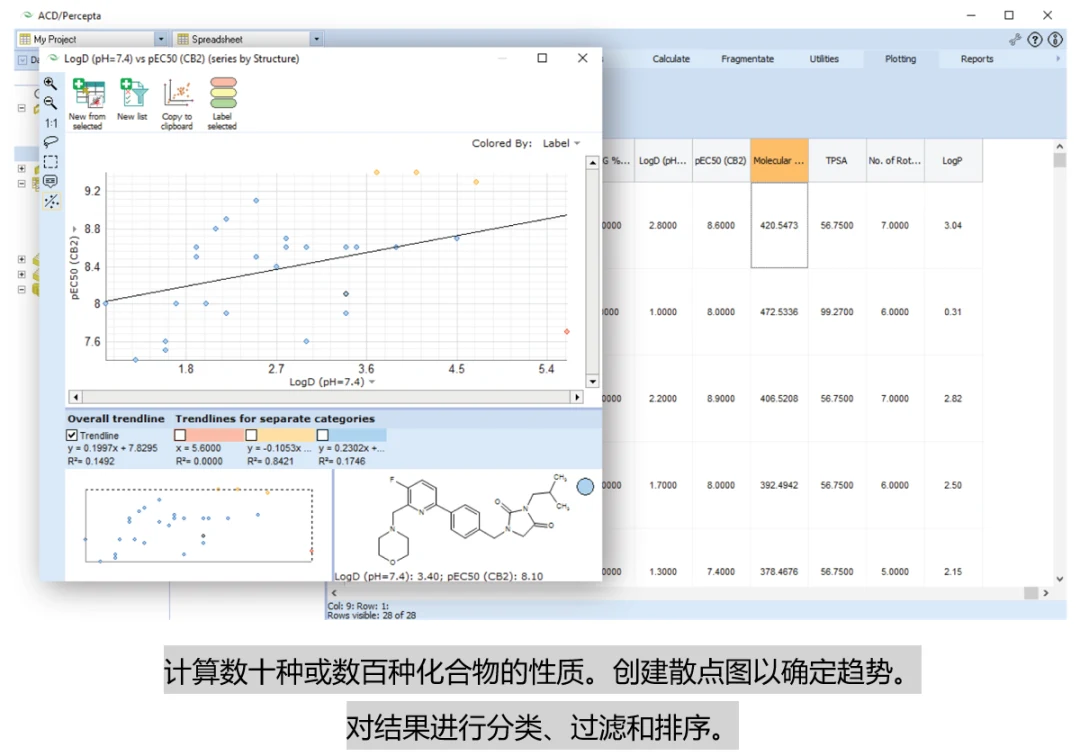Click the LogP column header

tap(953, 160)
